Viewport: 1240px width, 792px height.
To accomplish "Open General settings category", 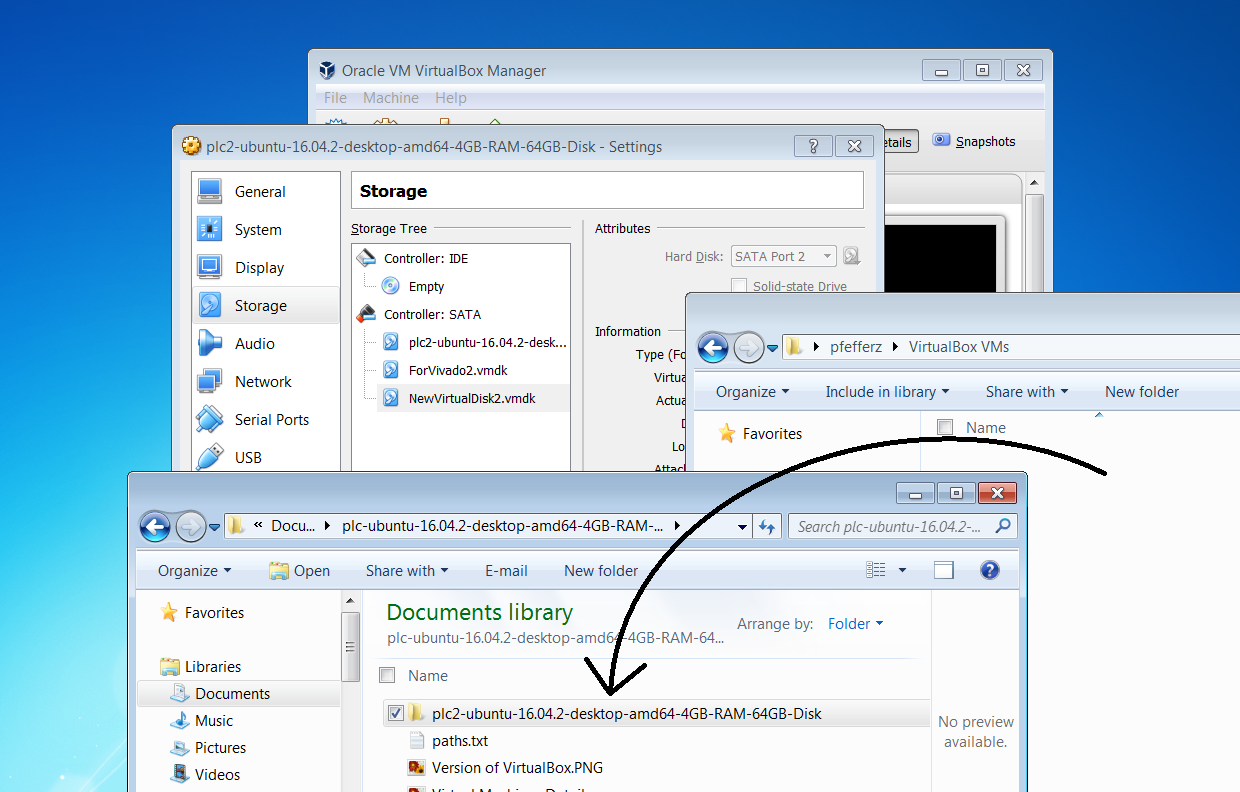I will 266,192.
